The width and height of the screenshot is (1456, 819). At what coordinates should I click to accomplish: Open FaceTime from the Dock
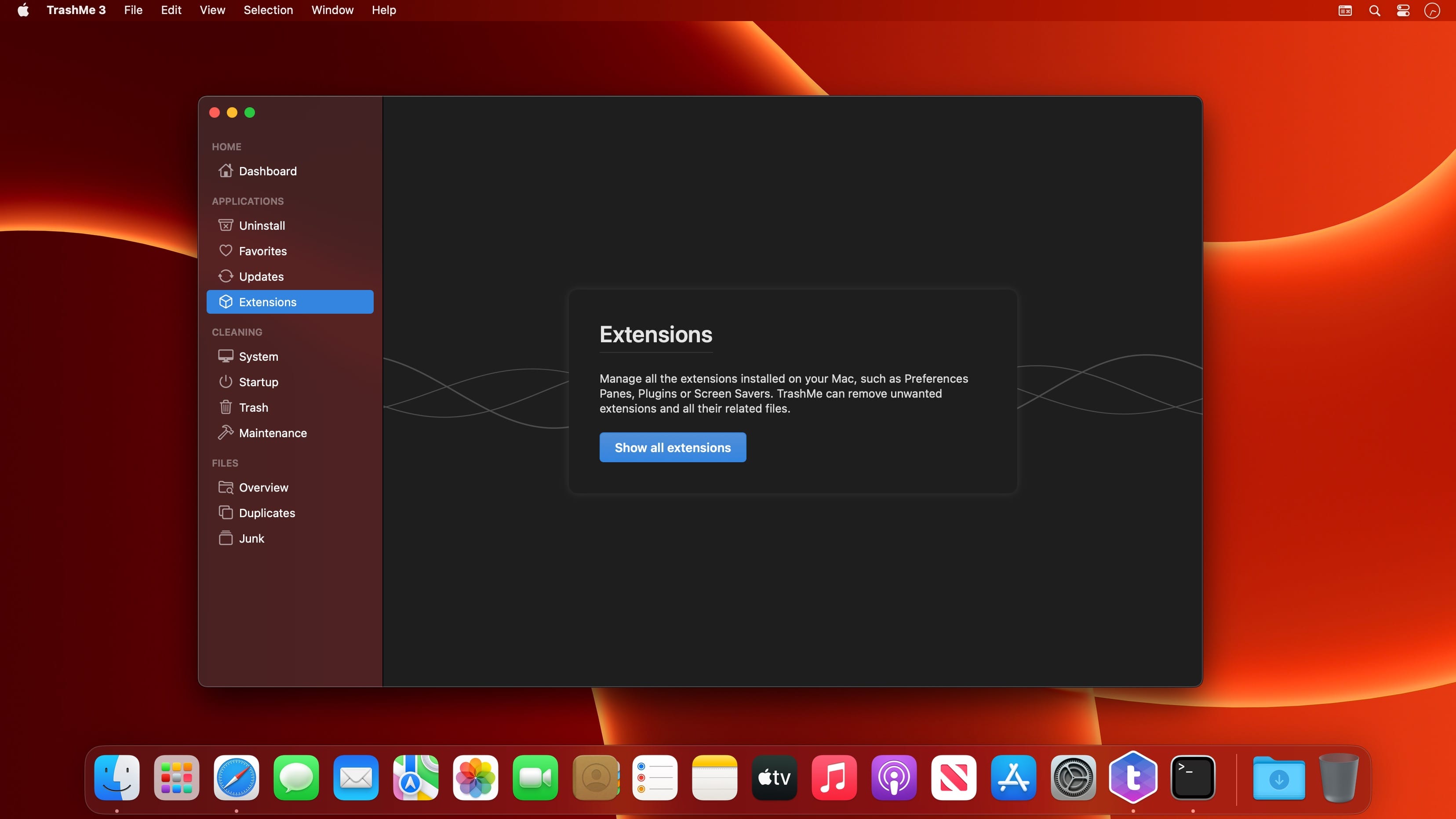point(535,778)
